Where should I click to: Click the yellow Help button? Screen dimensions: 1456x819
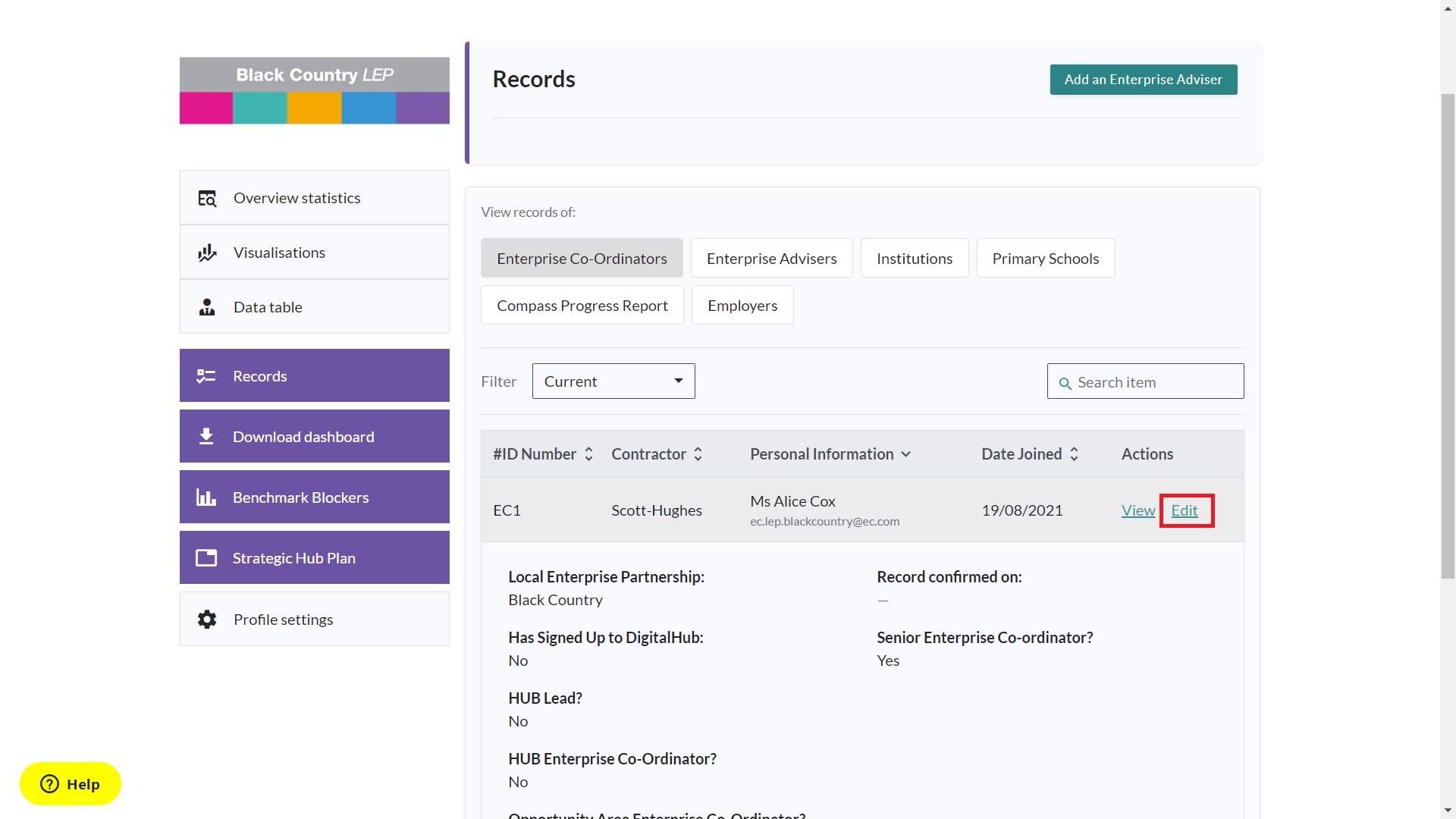[x=71, y=783]
